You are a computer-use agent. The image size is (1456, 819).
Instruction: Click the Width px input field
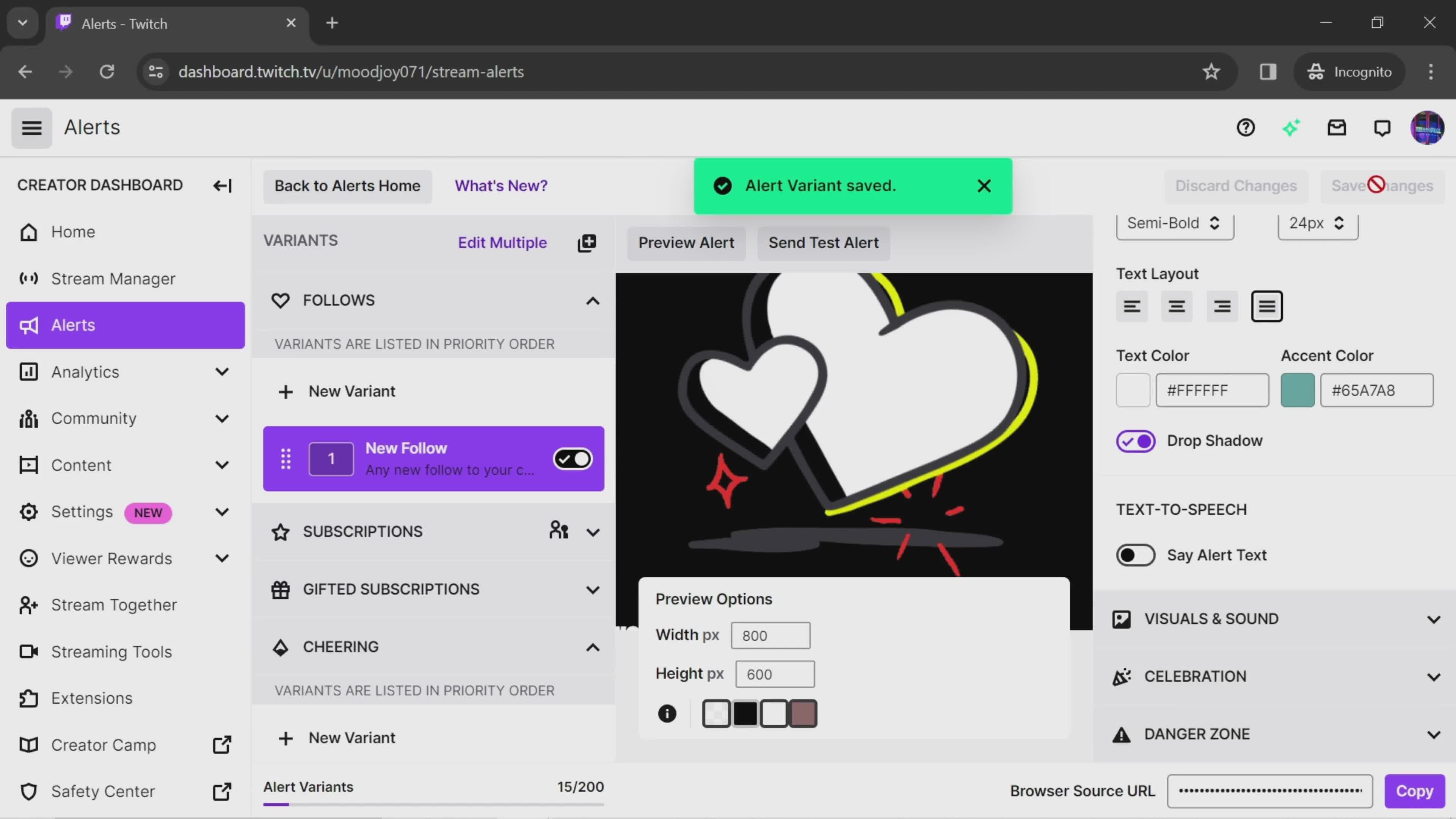[771, 635]
